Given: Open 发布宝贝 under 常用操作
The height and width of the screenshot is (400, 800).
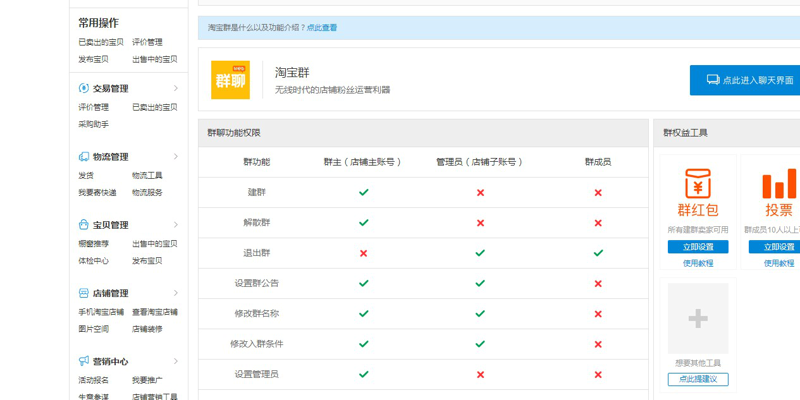Looking at the screenshot, I should 93,59.
